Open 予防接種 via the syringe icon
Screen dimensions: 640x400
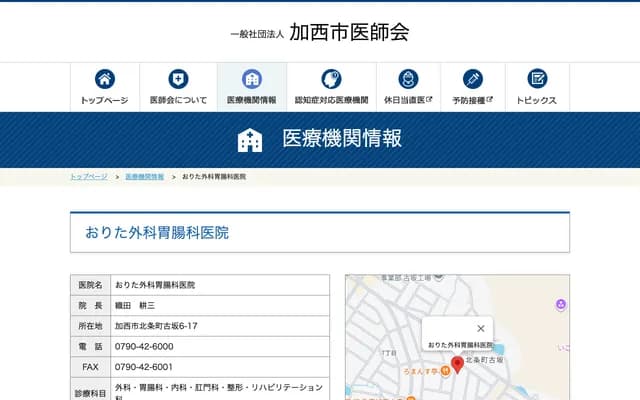pyautogui.click(x=473, y=79)
